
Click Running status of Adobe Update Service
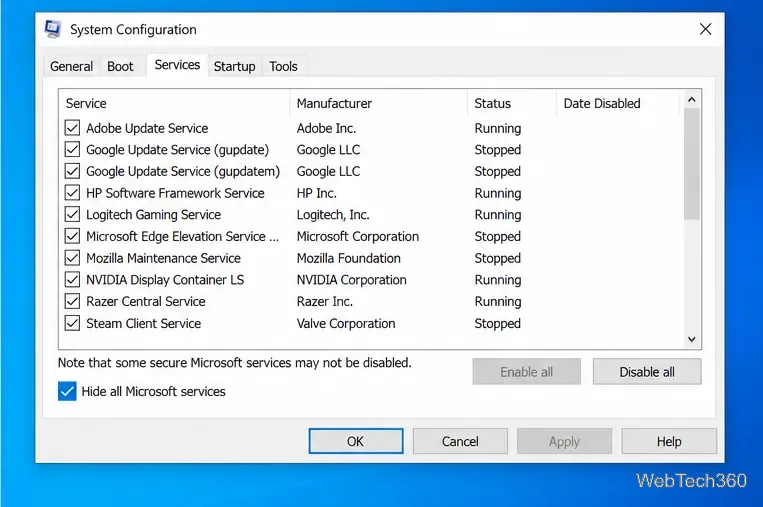(498, 128)
